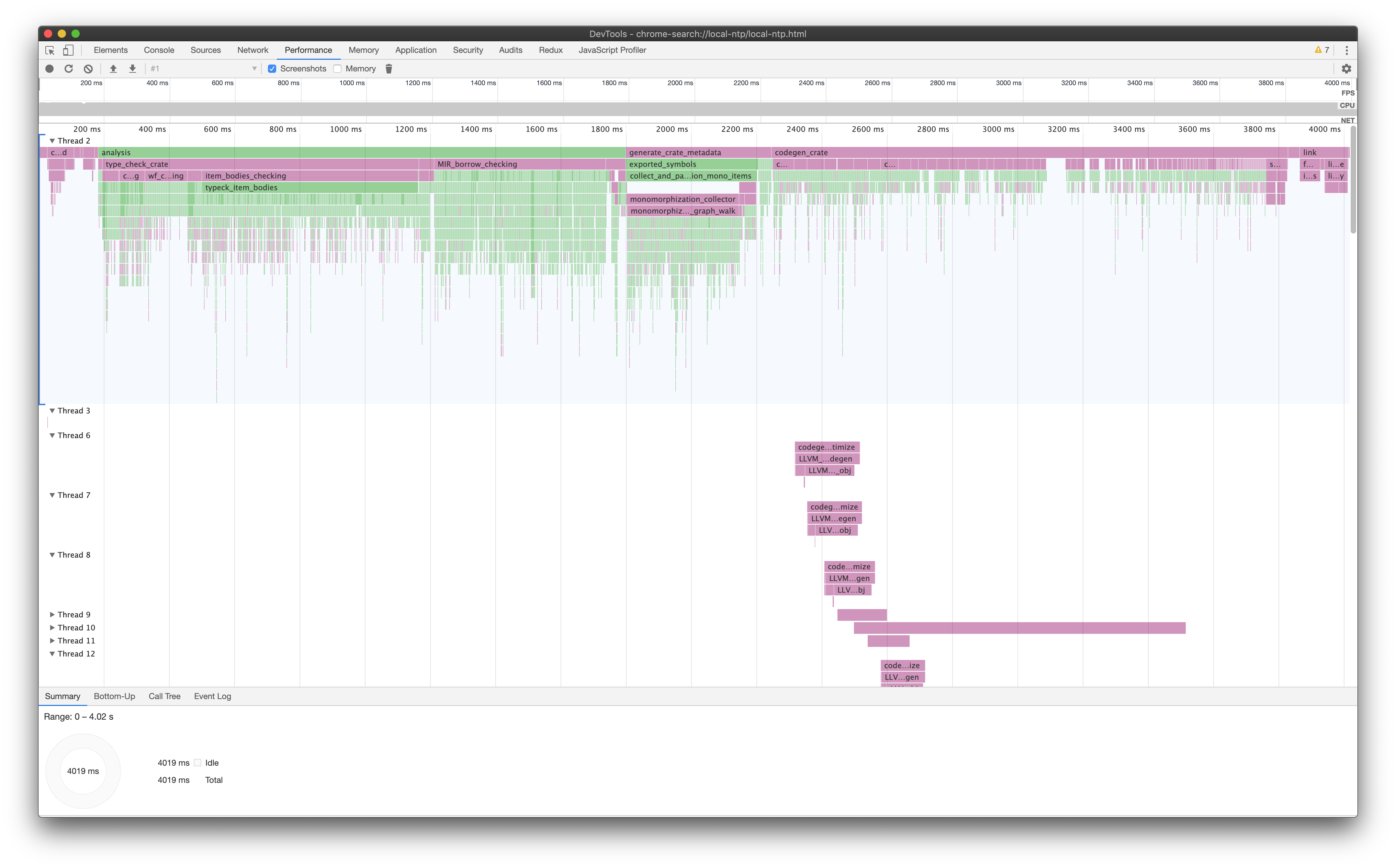Click the warnings count indicator

tap(1321, 50)
